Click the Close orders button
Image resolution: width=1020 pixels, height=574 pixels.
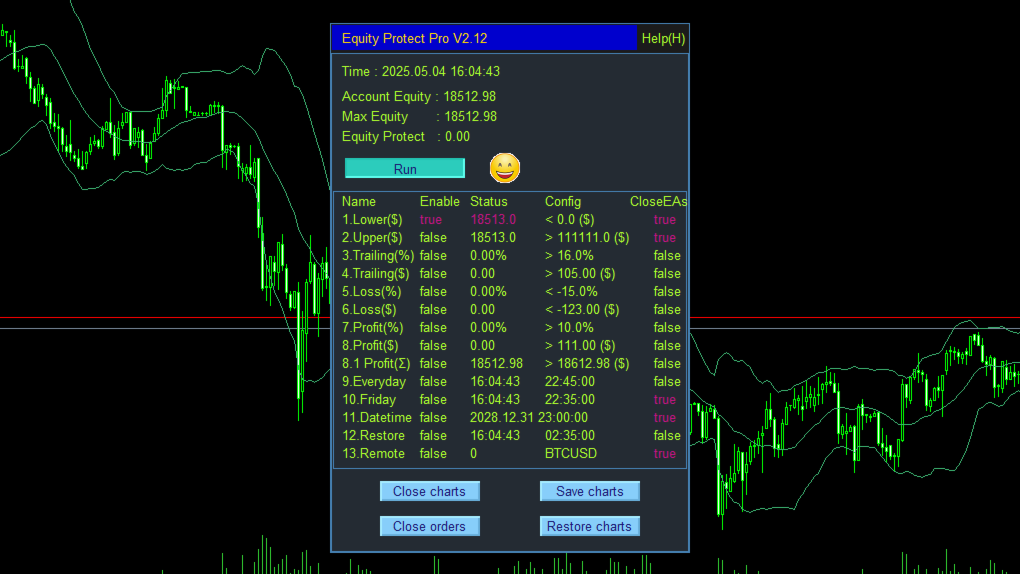point(429,526)
